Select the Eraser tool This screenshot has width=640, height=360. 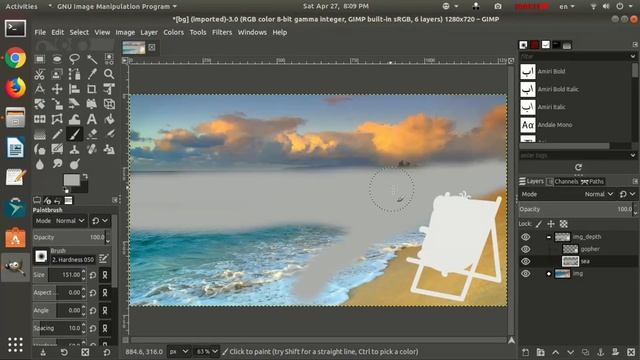coord(92,134)
